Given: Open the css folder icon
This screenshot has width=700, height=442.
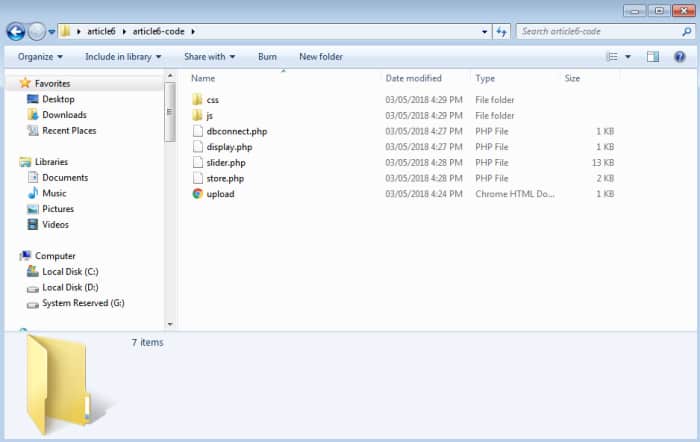Looking at the screenshot, I should (197, 100).
